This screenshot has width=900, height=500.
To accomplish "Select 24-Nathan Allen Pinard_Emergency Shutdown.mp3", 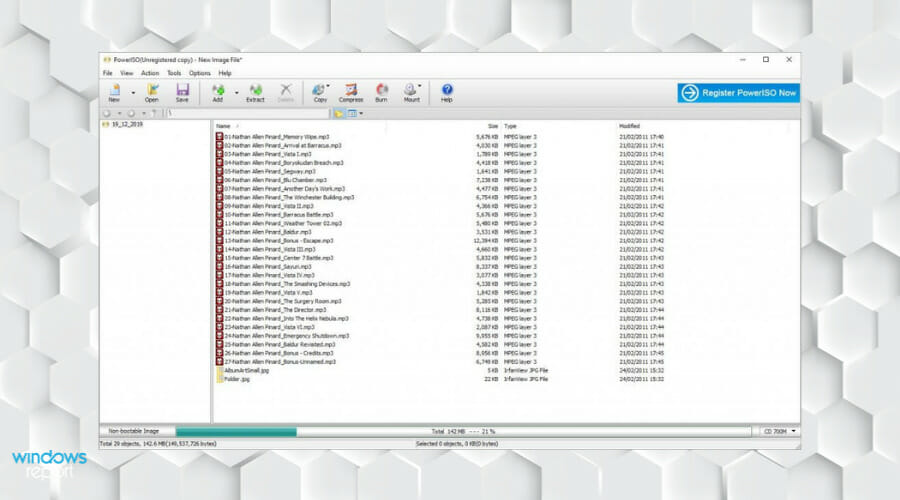I will coord(286,336).
